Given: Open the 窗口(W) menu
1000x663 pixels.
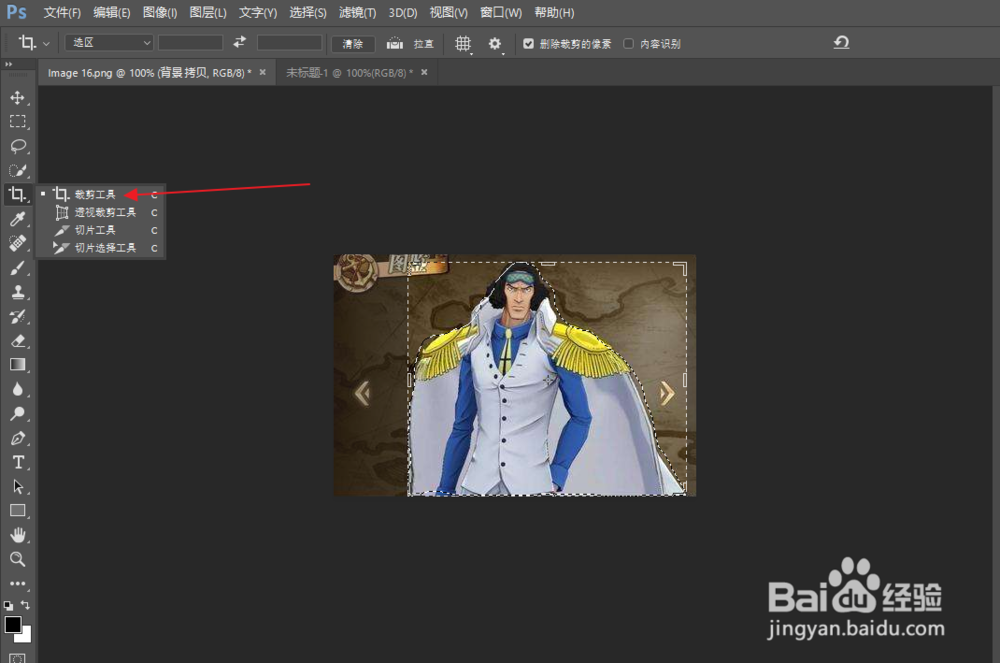Looking at the screenshot, I should point(501,13).
